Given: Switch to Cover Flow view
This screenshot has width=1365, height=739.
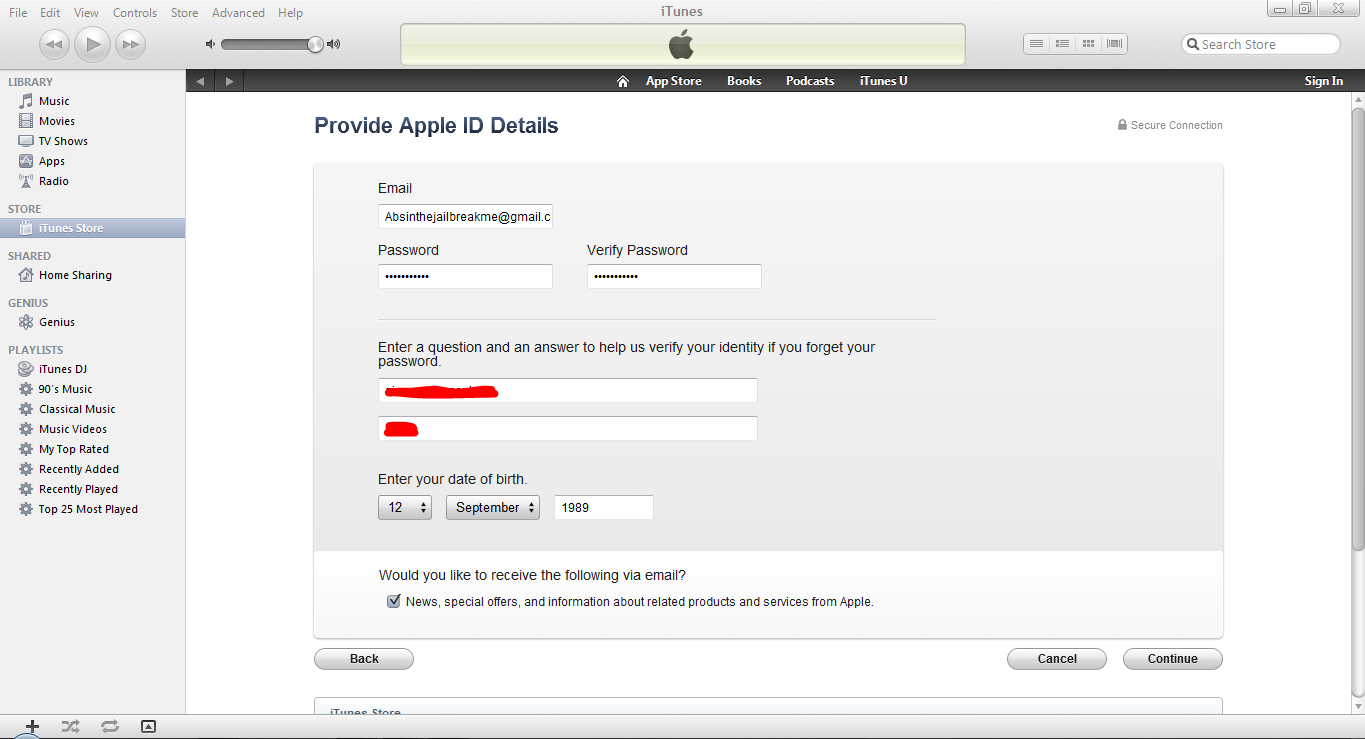Looking at the screenshot, I should 1114,44.
